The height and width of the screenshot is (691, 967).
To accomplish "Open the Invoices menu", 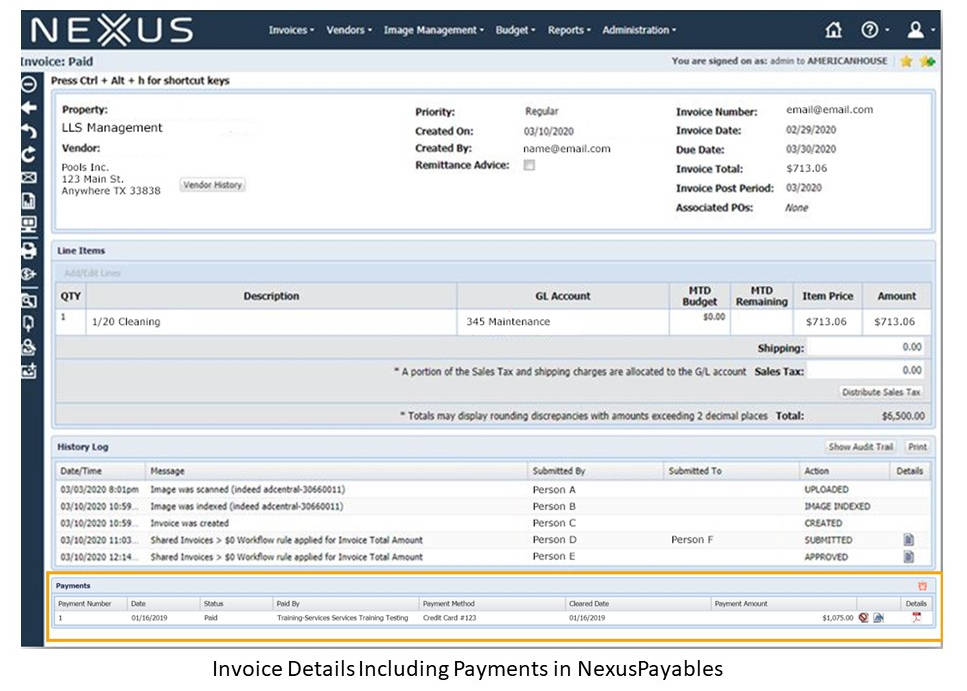I will [291, 30].
